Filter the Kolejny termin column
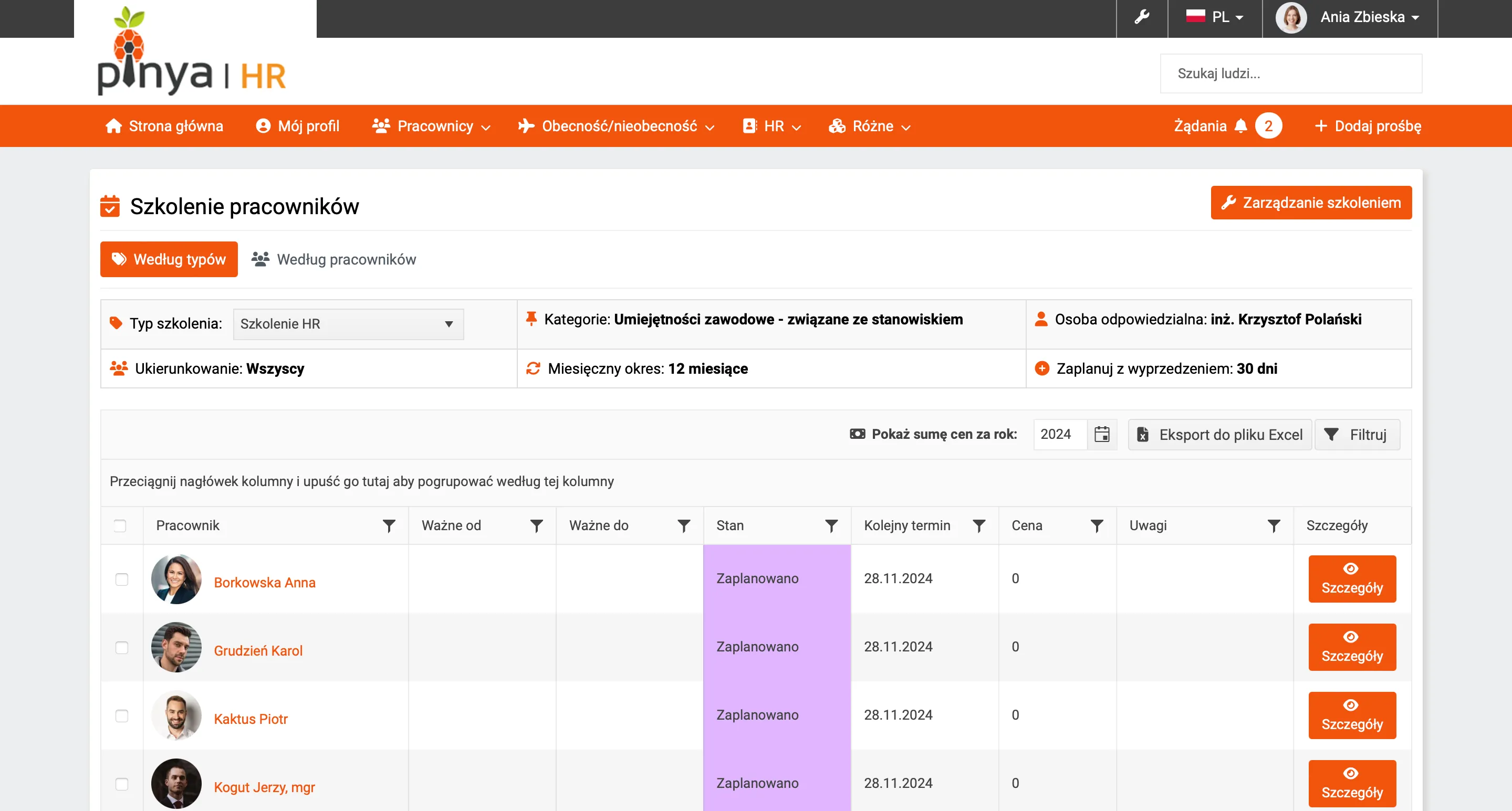This screenshot has width=1512, height=811. (x=978, y=526)
